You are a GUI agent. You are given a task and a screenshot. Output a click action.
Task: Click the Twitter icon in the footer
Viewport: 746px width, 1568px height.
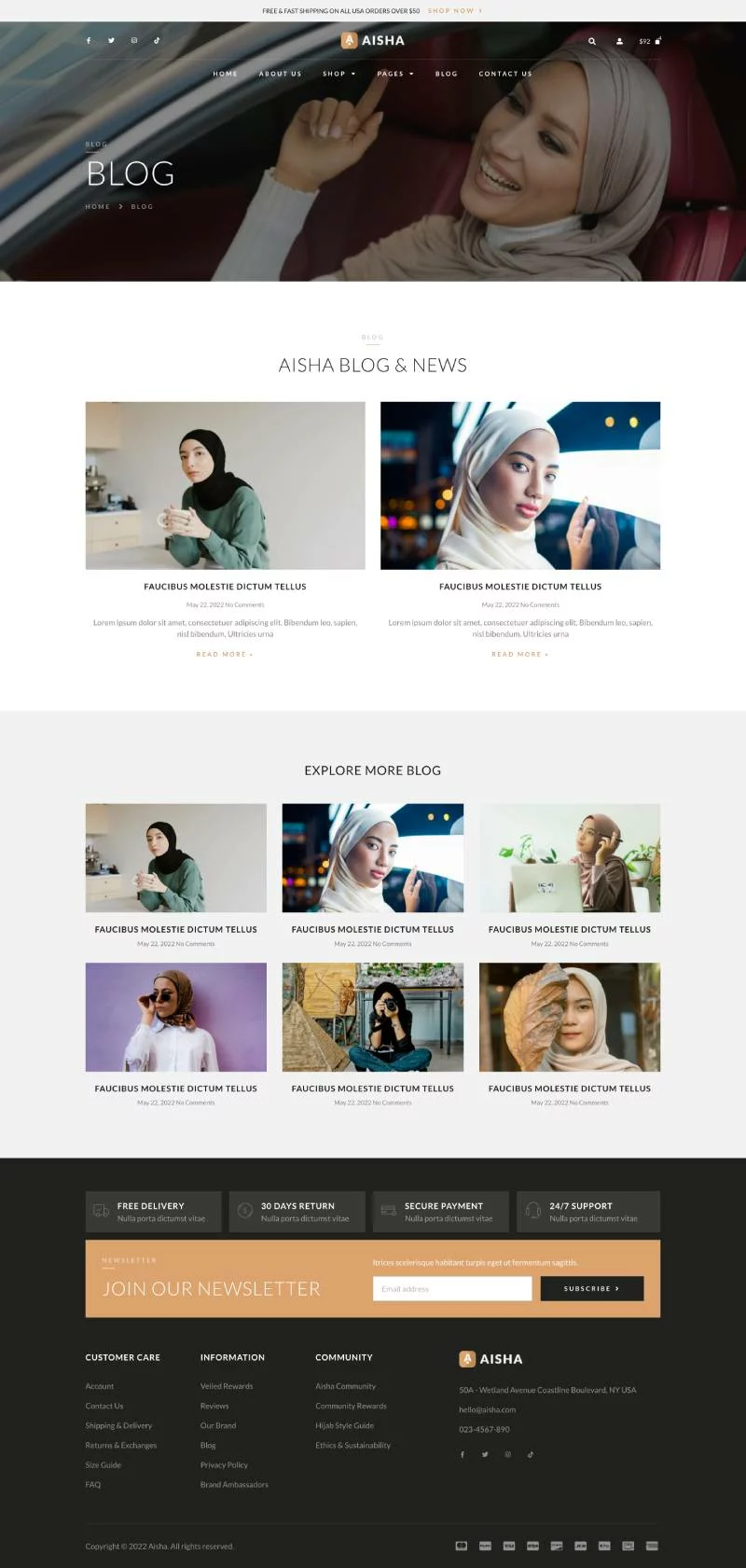tap(485, 1454)
